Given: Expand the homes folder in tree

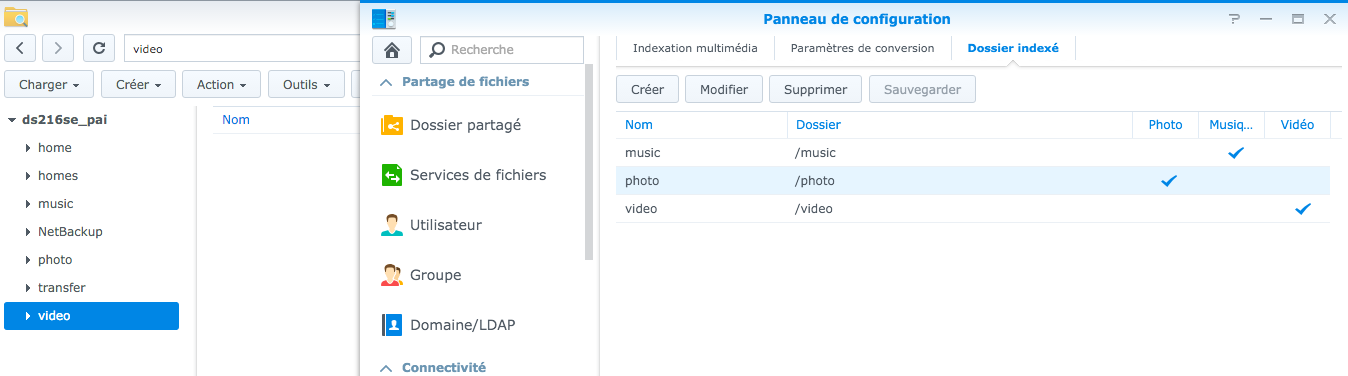Looking at the screenshot, I should pos(28,176).
